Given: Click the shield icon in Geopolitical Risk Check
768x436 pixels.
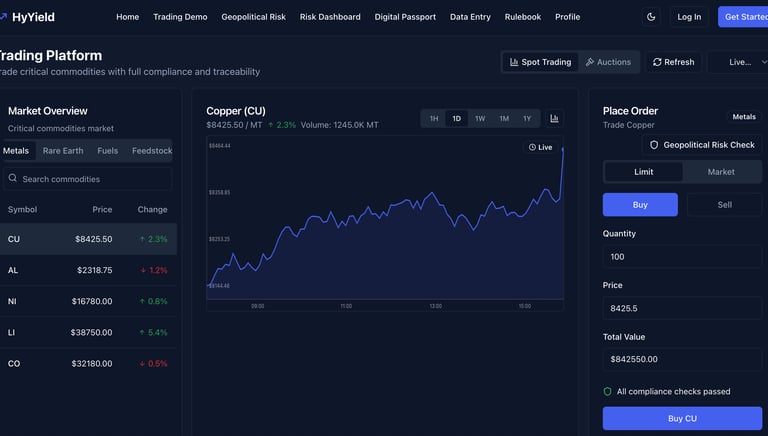Looking at the screenshot, I should pyautogui.click(x=654, y=145).
